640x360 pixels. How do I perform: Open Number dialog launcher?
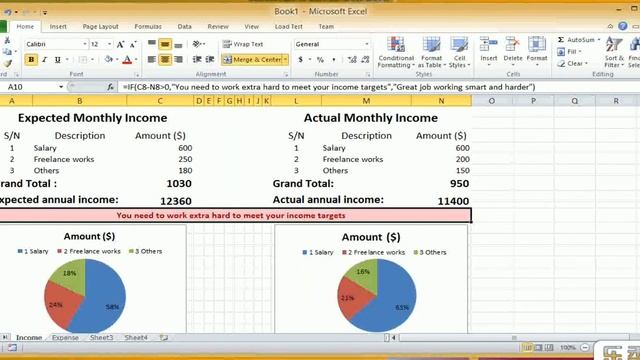click(x=368, y=75)
